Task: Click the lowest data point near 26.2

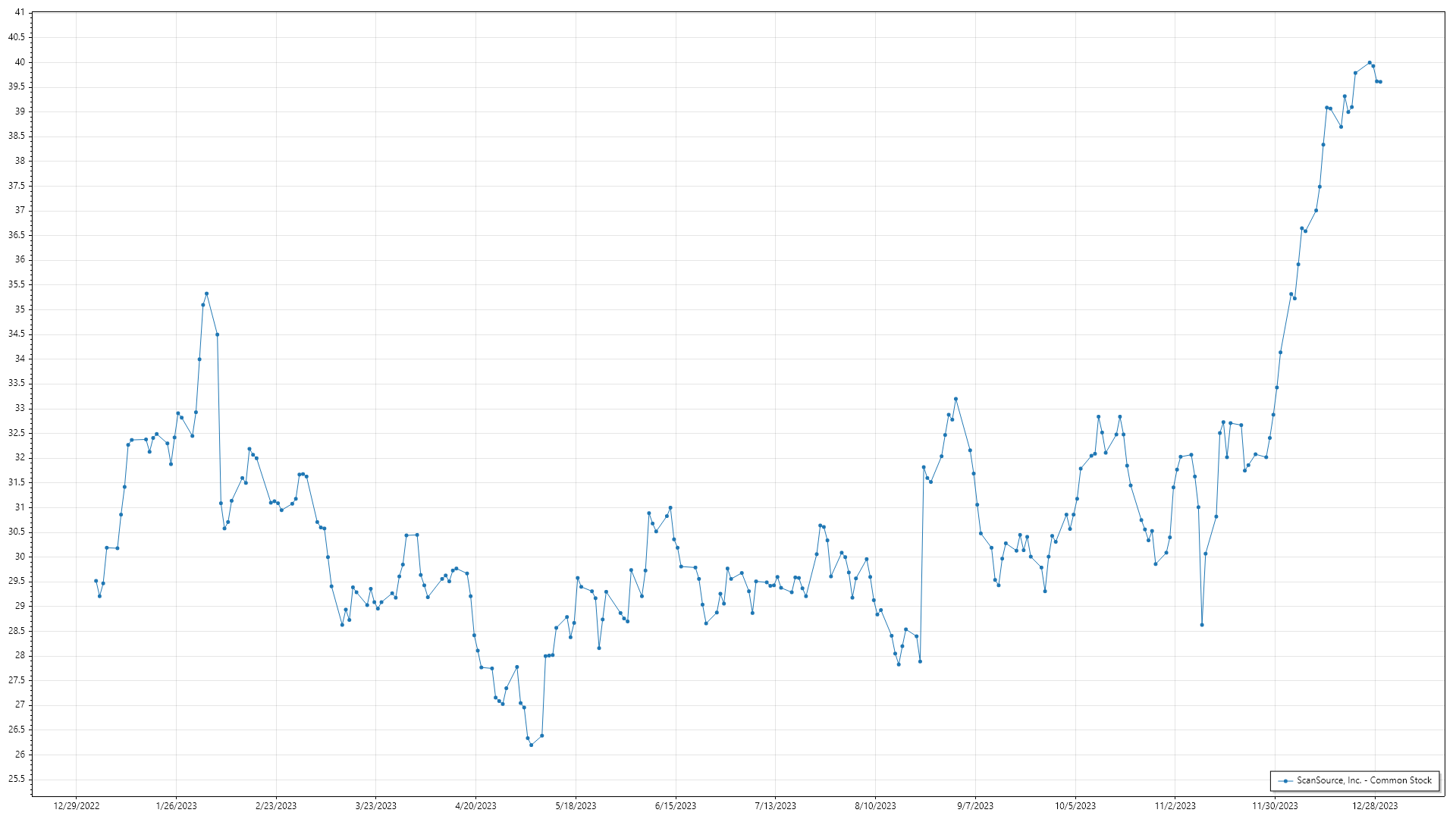Action: tap(531, 745)
